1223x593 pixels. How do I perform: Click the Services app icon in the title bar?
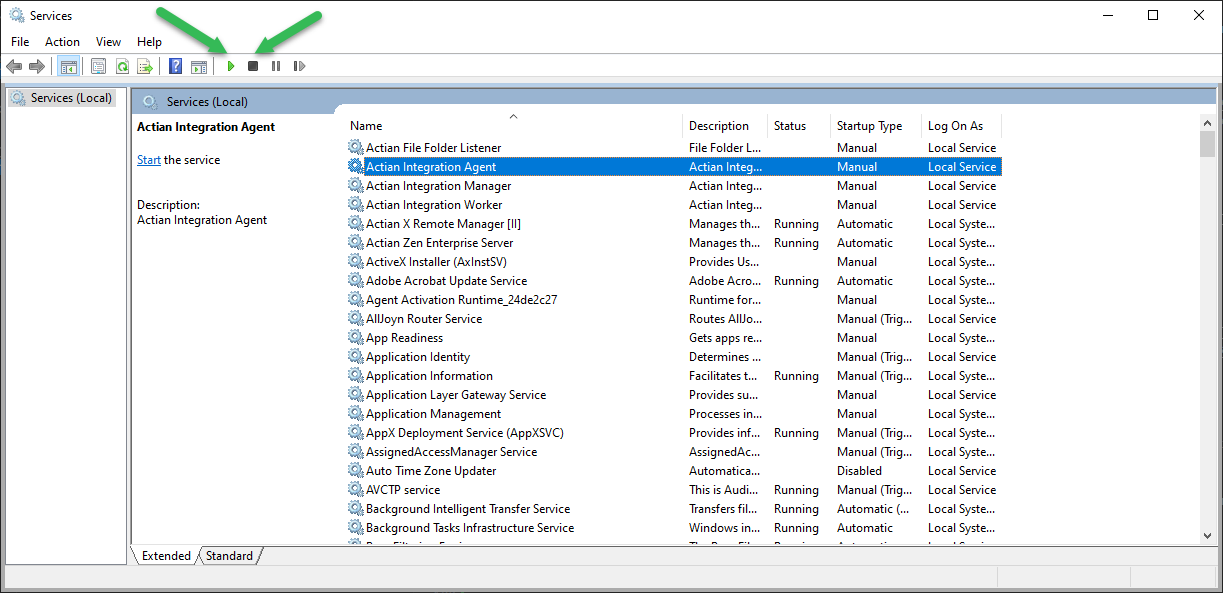(17, 15)
